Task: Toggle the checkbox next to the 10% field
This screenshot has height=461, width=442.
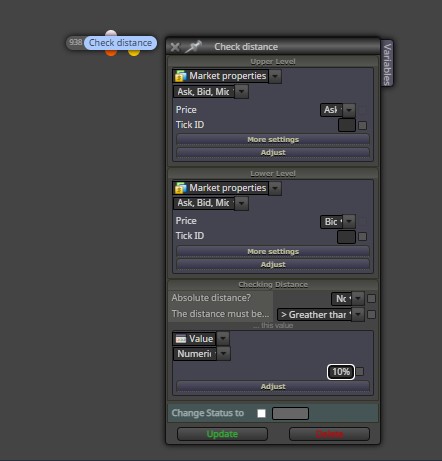Action: [x=360, y=372]
